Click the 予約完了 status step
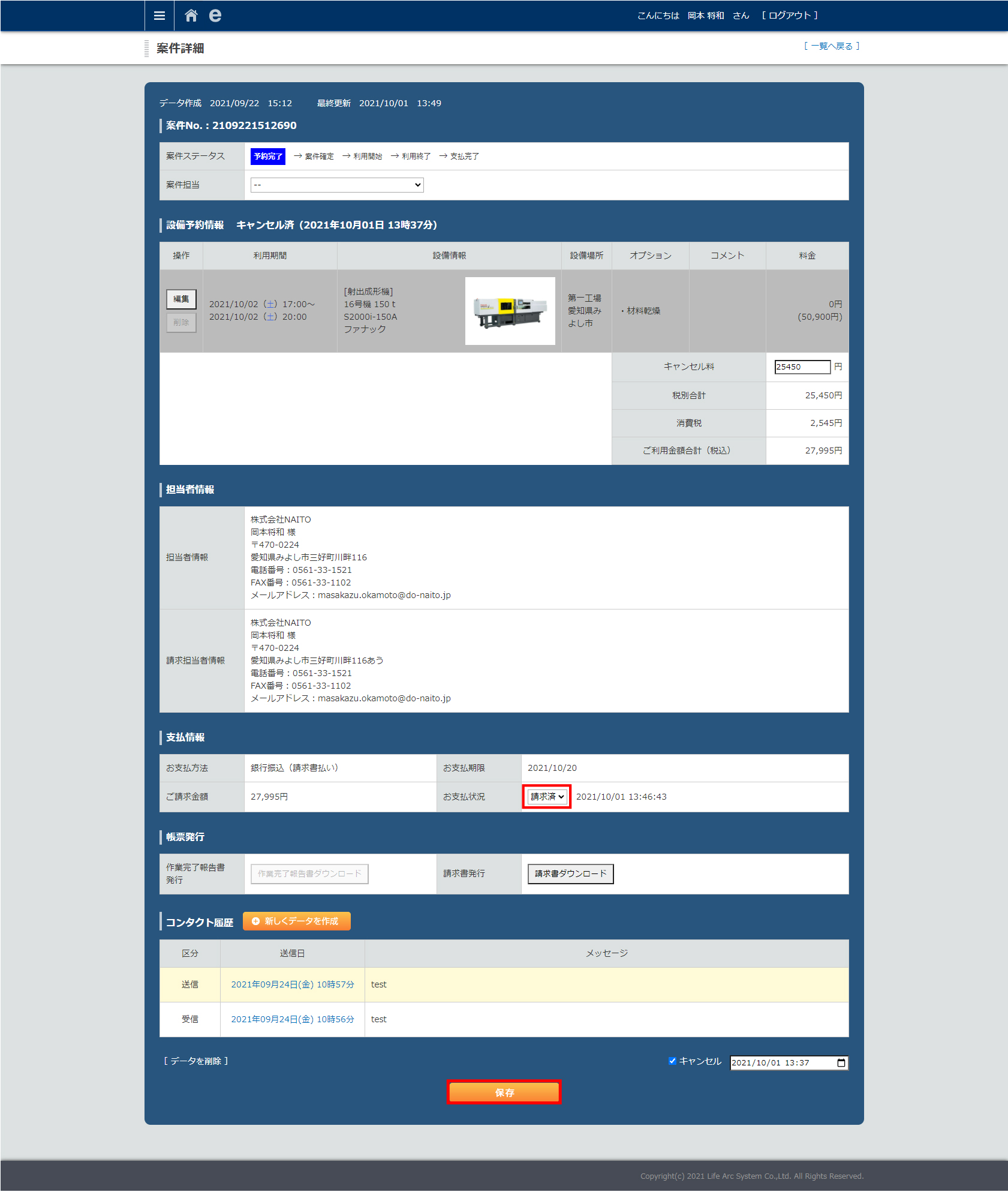This screenshot has width=1008, height=1192. (x=267, y=156)
